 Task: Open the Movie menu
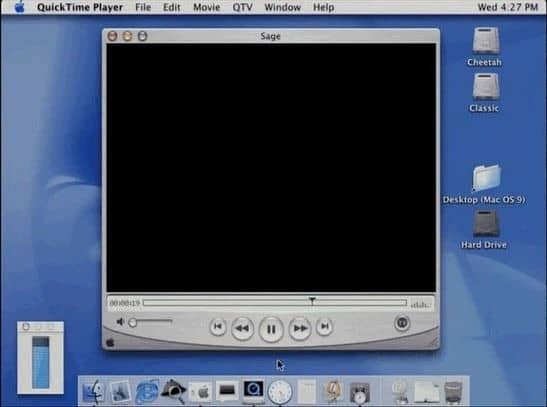click(x=207, y=7)
